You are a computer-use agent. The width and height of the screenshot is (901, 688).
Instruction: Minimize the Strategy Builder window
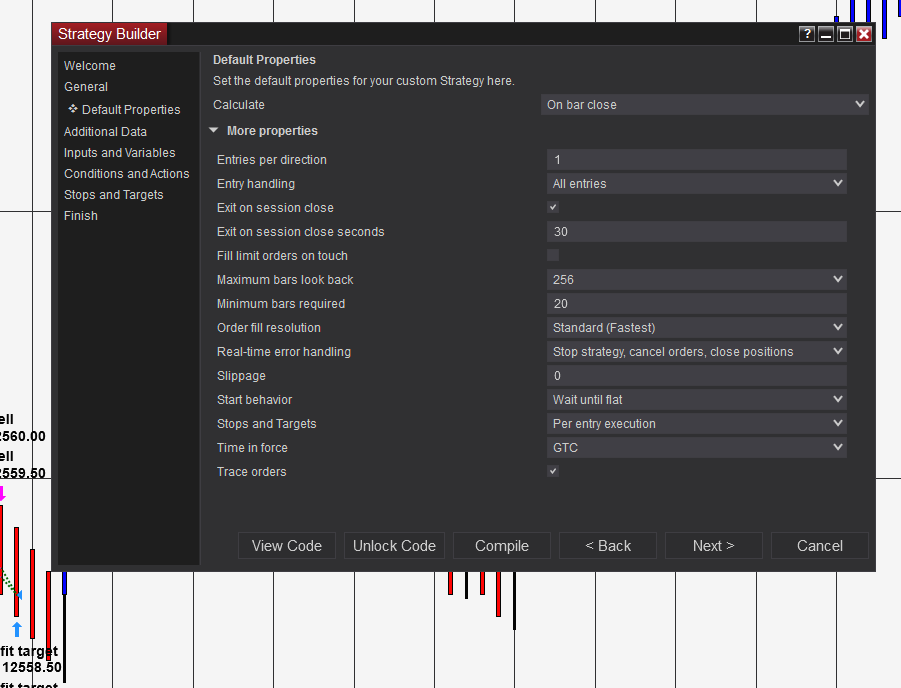point(826,34)
